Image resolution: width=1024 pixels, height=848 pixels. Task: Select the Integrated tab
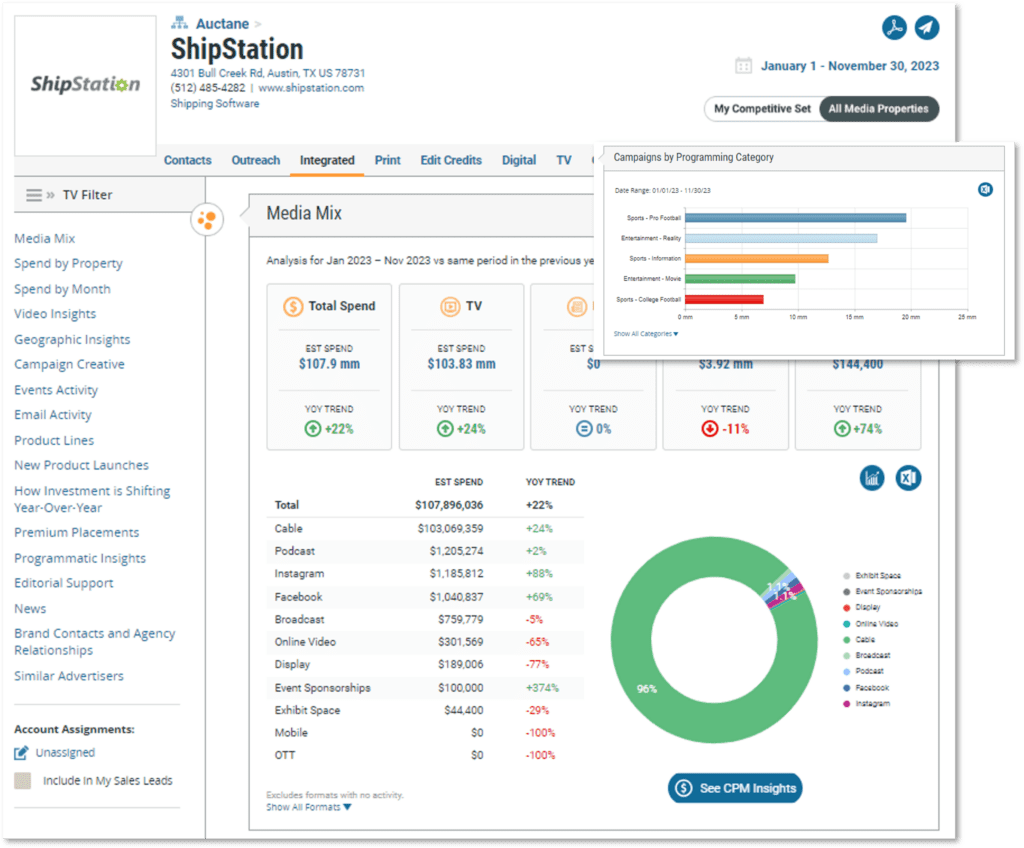tap(327, 160)
